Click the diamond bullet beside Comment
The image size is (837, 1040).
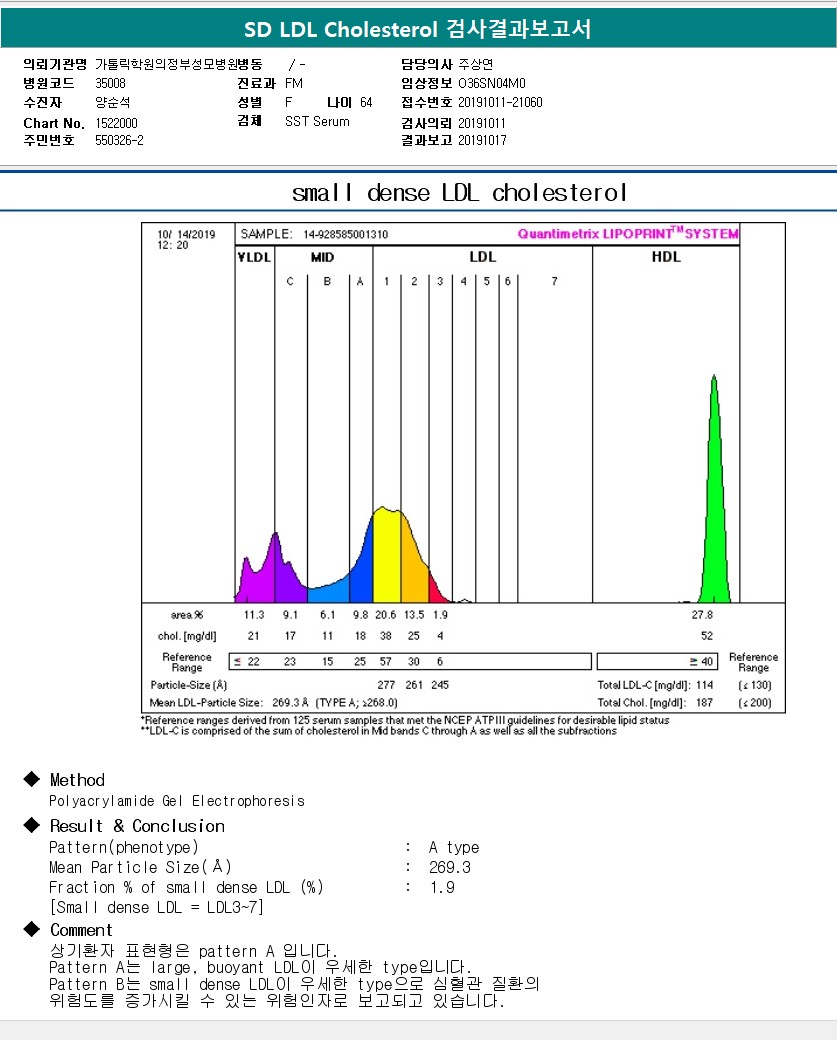coord(31,930)
